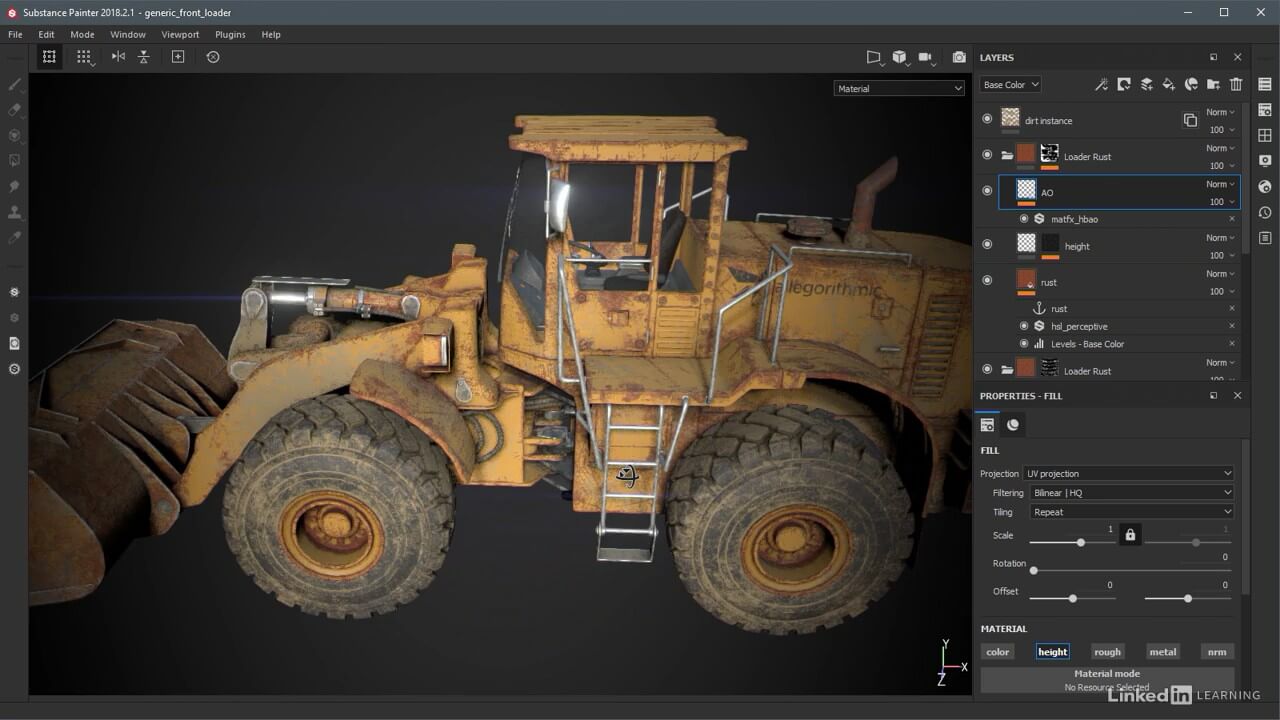Image resolution: width=1280 pixels, height=720 pixels.
Task: Select the Clone stamp tool
Action: [14, 212]
